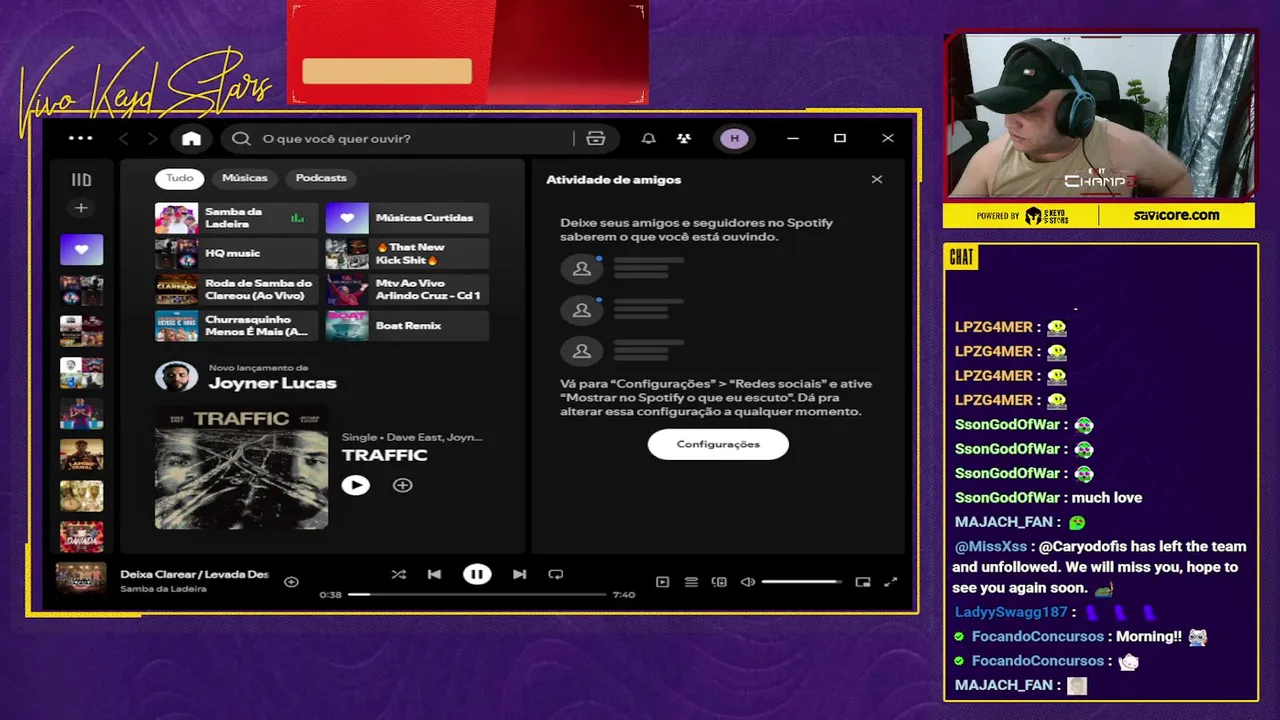Open Liked Songs heart tile in sidebar
Viewport: 1280px width, 720px height.
point(81,249)
